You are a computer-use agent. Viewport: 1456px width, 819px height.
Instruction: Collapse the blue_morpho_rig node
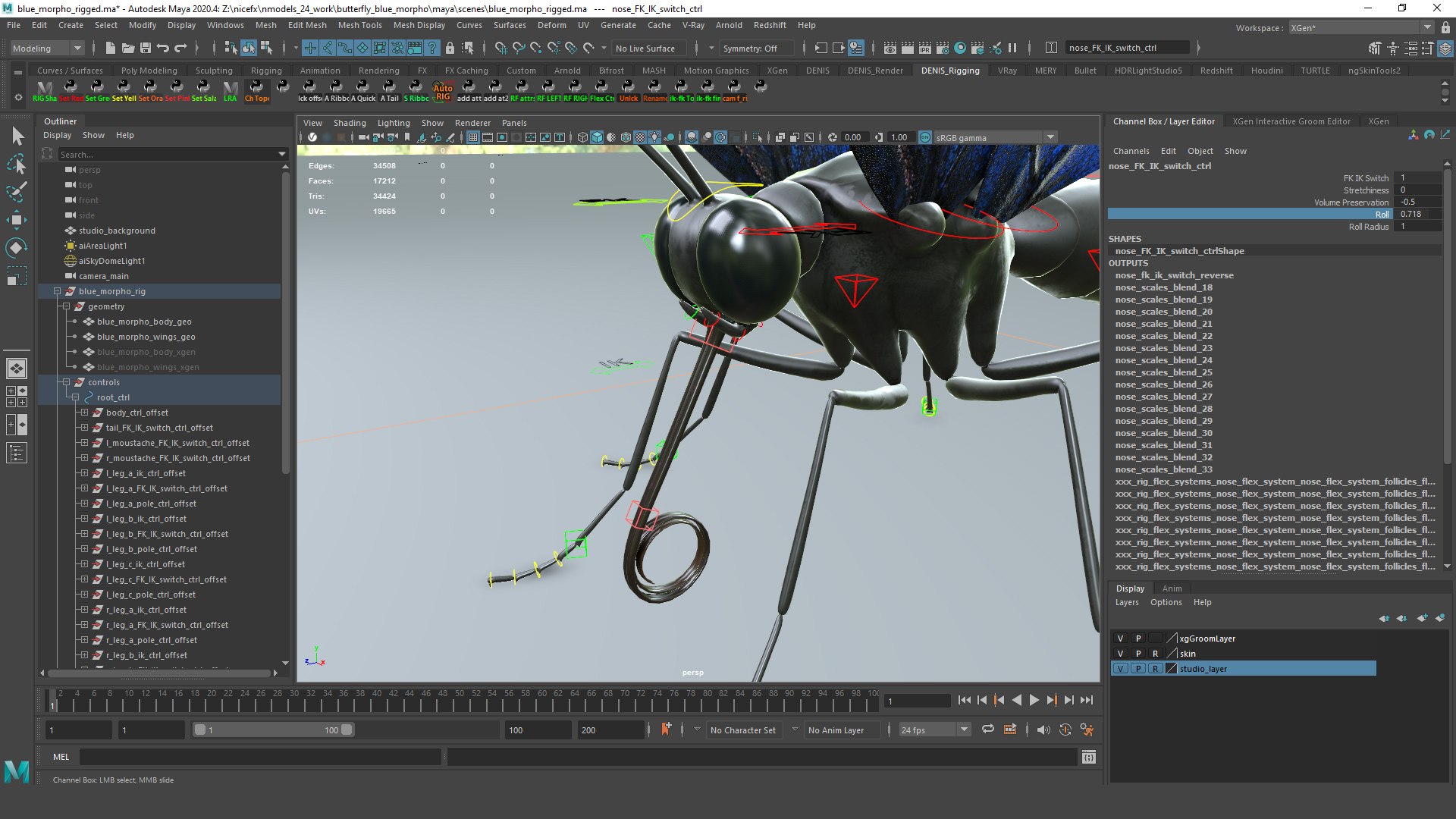(57, 291)
